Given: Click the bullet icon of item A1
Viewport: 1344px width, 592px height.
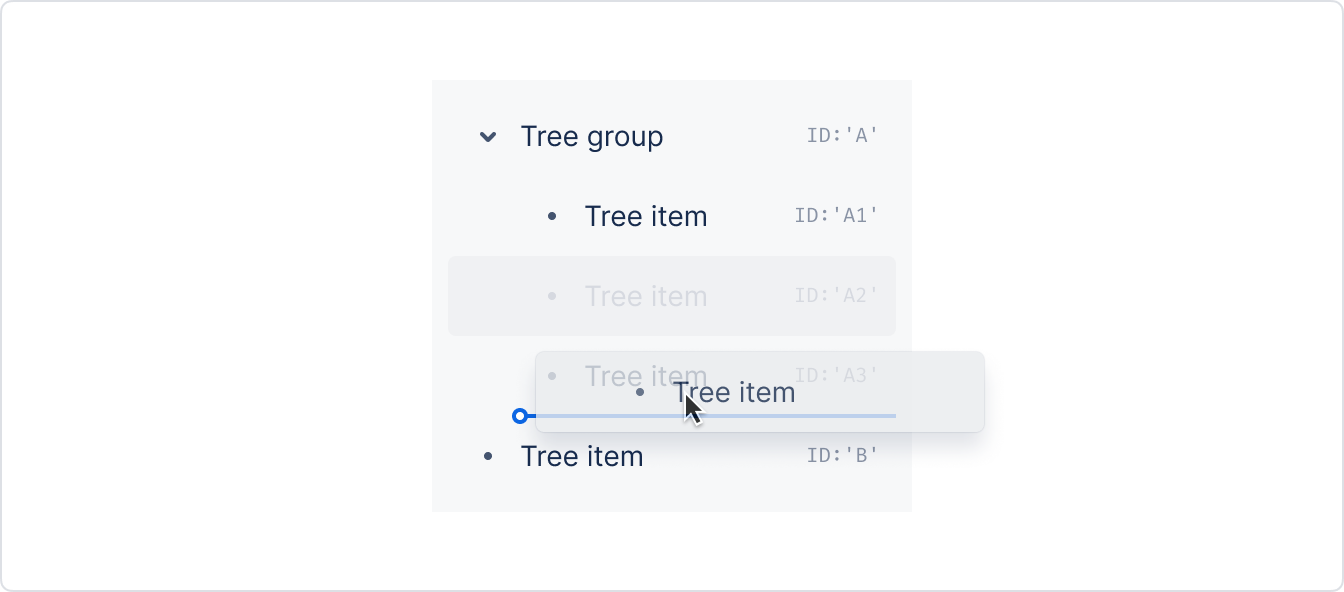Looking at the screenshot, I should tap(552, 216).
